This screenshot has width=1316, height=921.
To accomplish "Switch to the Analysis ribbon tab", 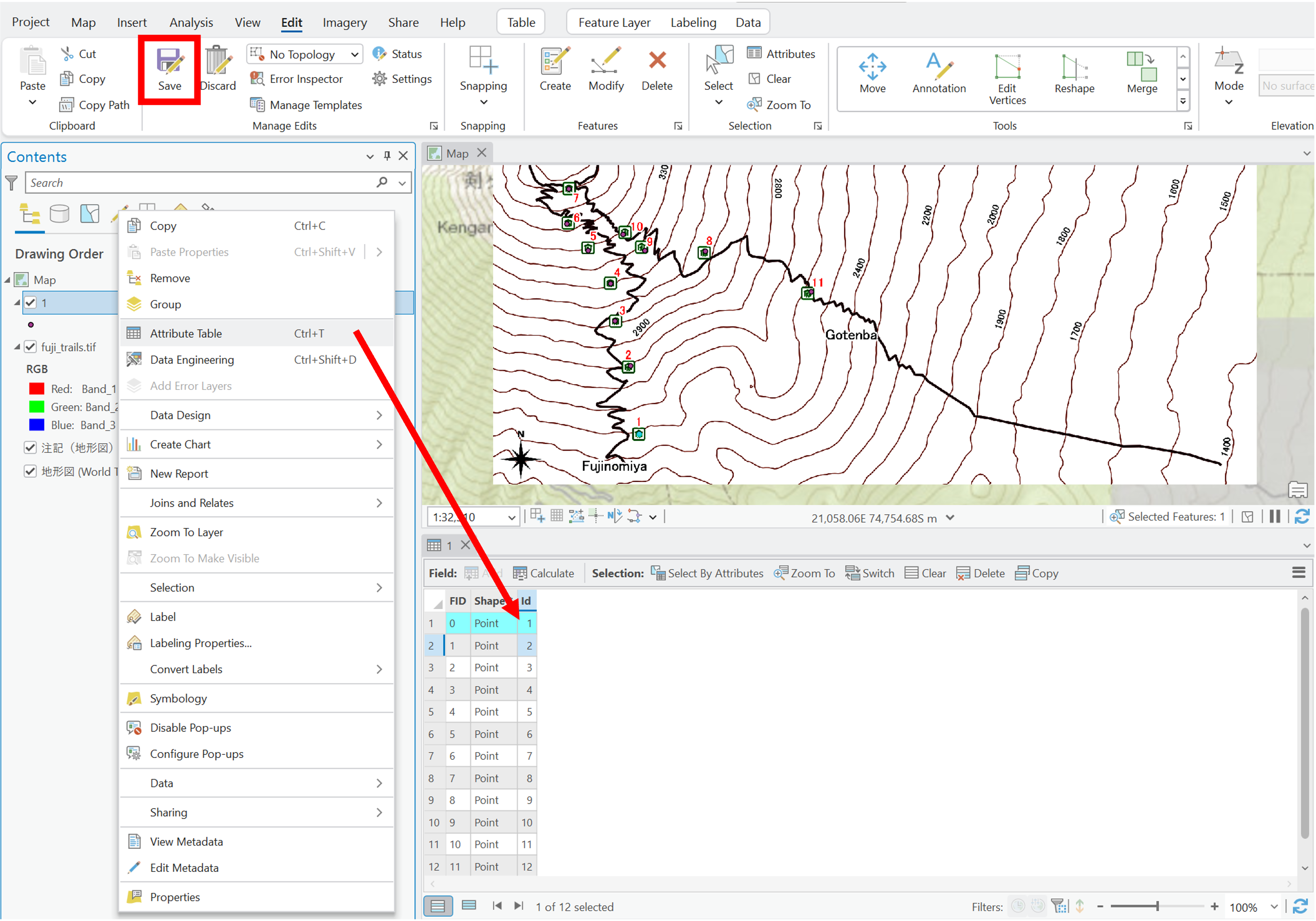I will tap(191, 22).
